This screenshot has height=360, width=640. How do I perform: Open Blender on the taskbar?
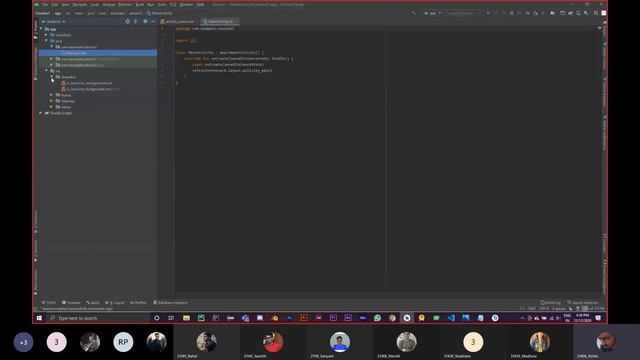[x=275, y=318]
